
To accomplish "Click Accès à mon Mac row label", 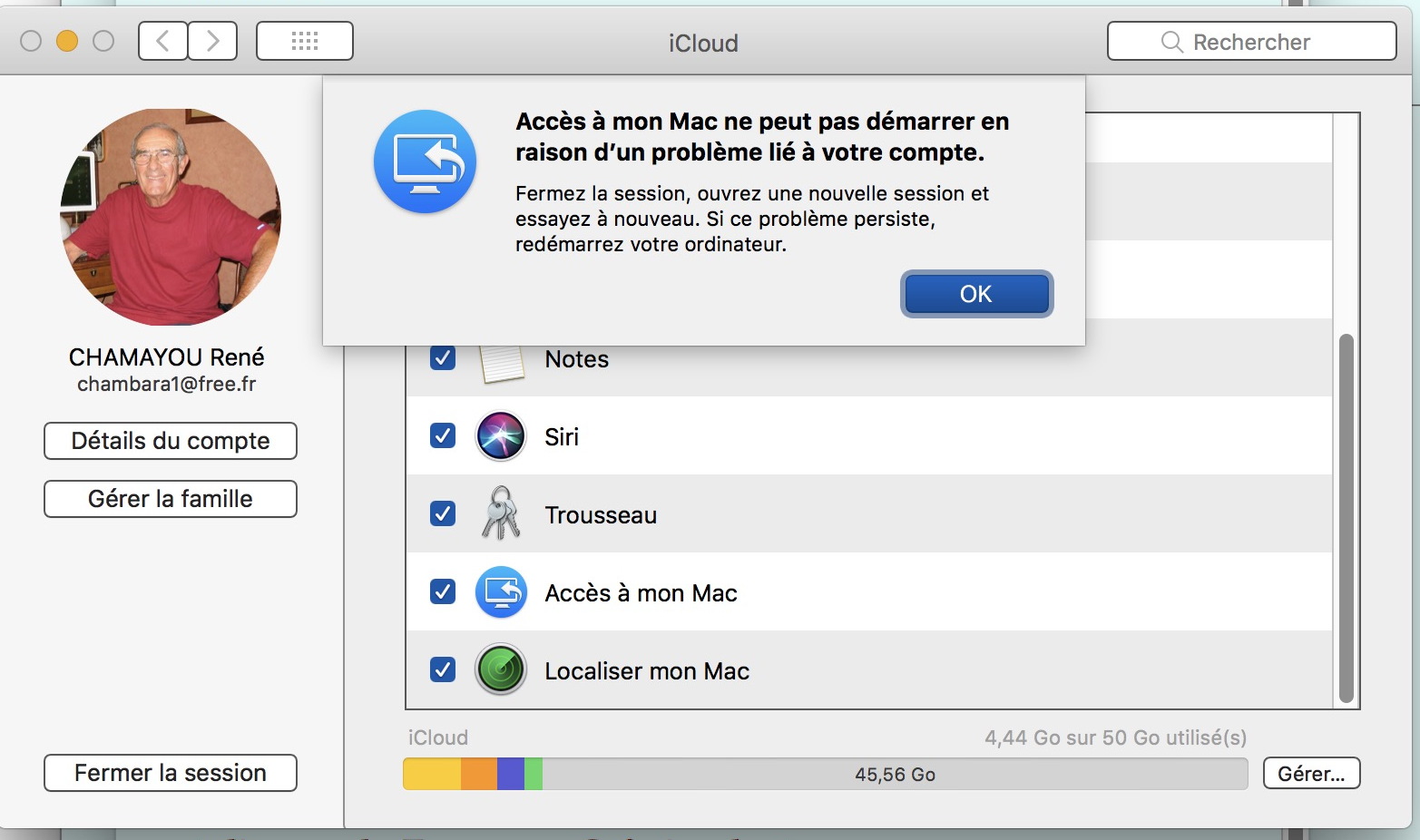I will pos(641,593).
